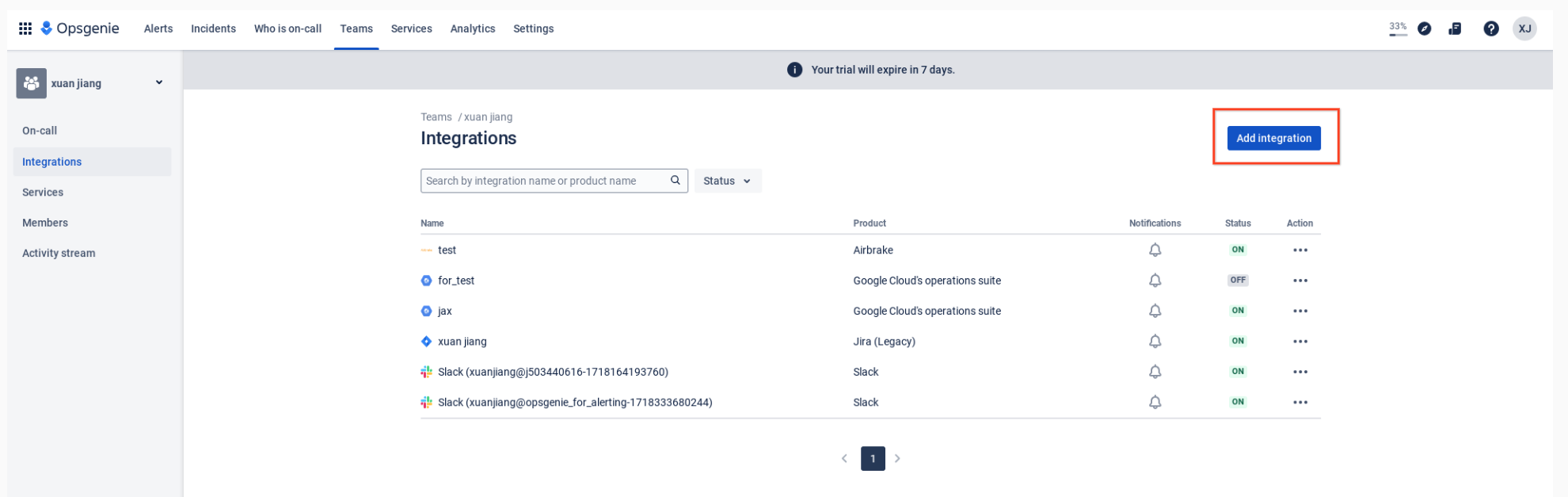
Task: Toggle ON status for xuan jiang Jira
Action: [1238, 342]
